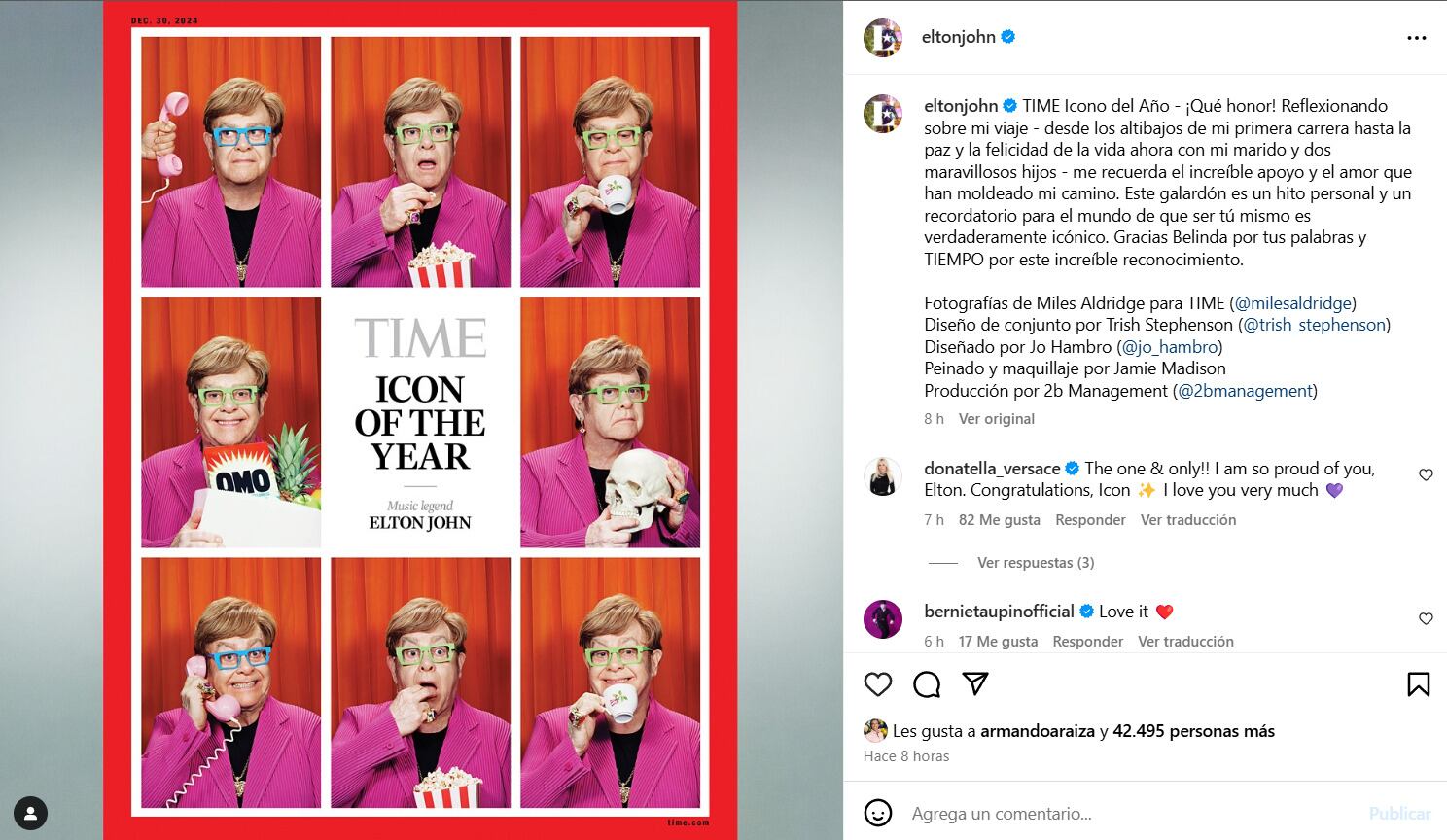Open the emoji picker in the comment box

point(877,813)
